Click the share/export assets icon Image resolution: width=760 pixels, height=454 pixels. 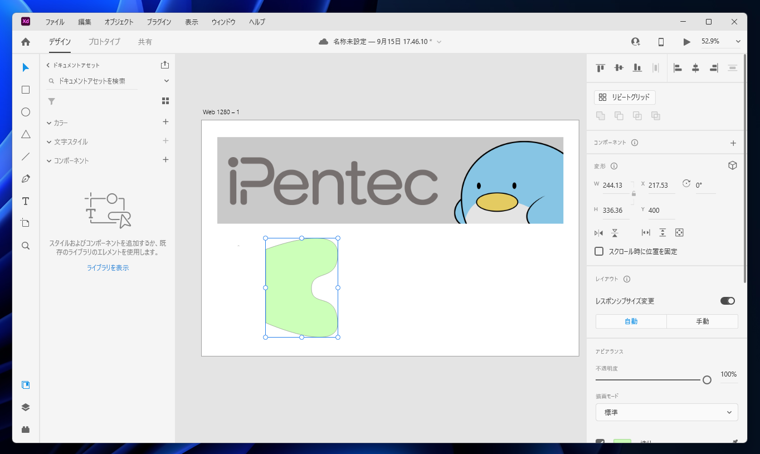tap(165, 65)
